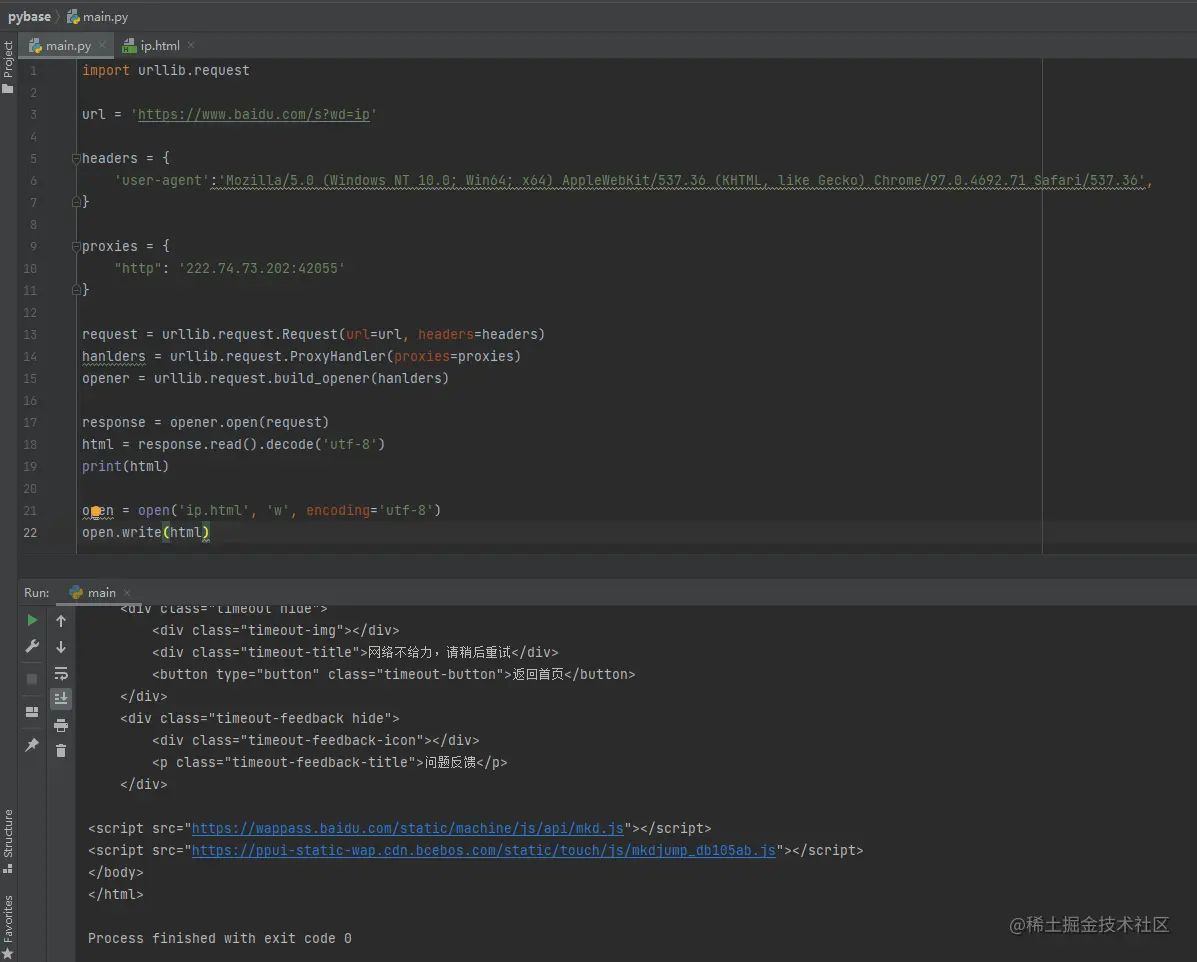Click the '</body>' line in console

(x=115, y=873)
